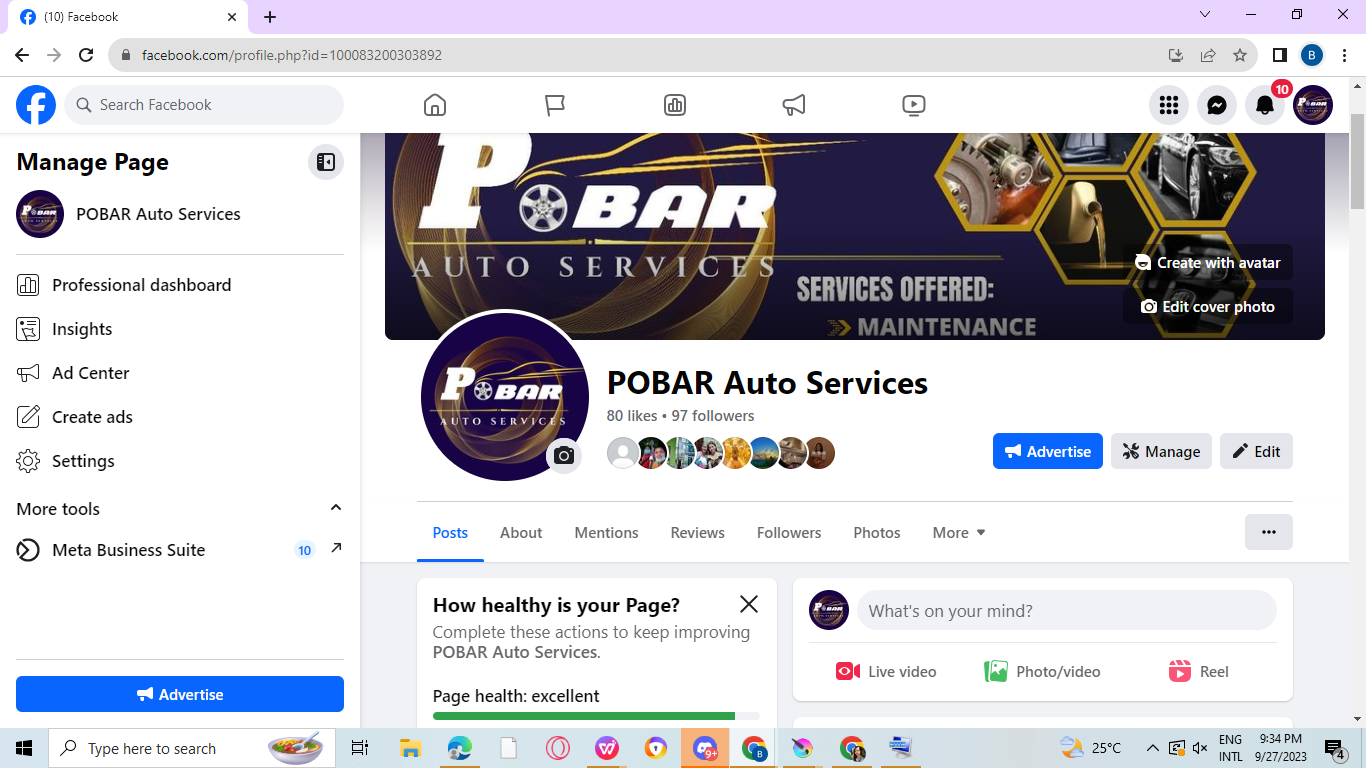The image size is (1366, 768).
Task: Open the Chrome menu three dots
Action: tap(1345, 55)
